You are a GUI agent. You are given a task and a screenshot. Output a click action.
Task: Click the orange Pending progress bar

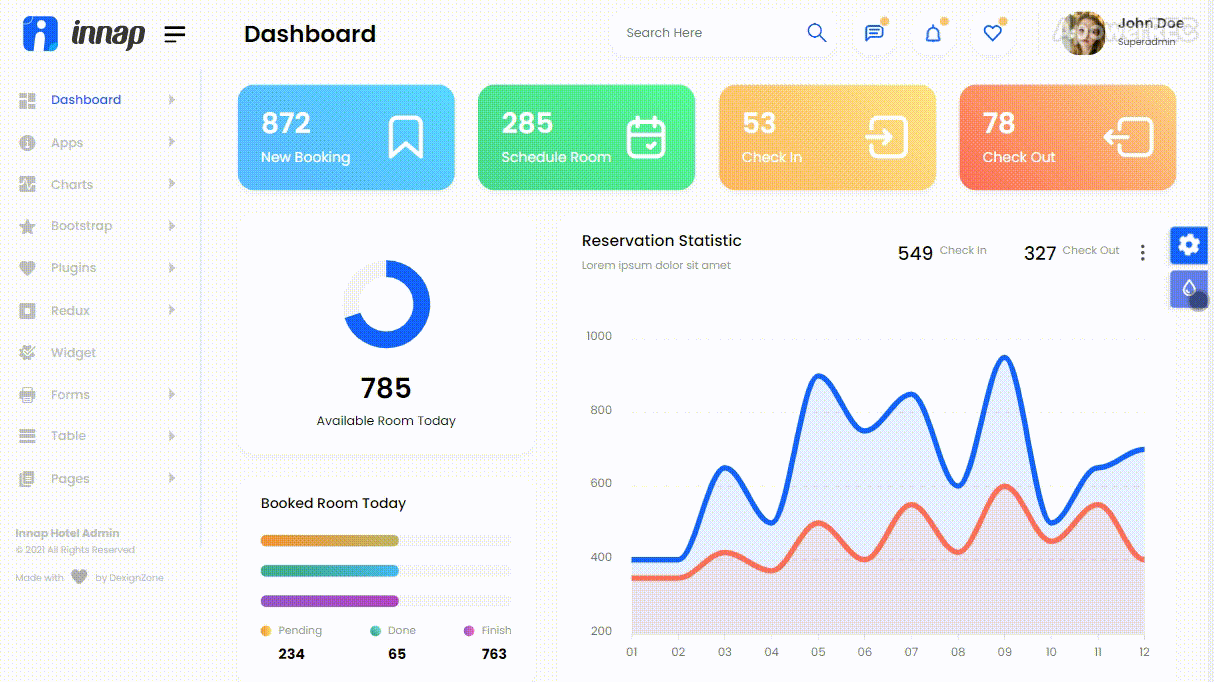329,541
